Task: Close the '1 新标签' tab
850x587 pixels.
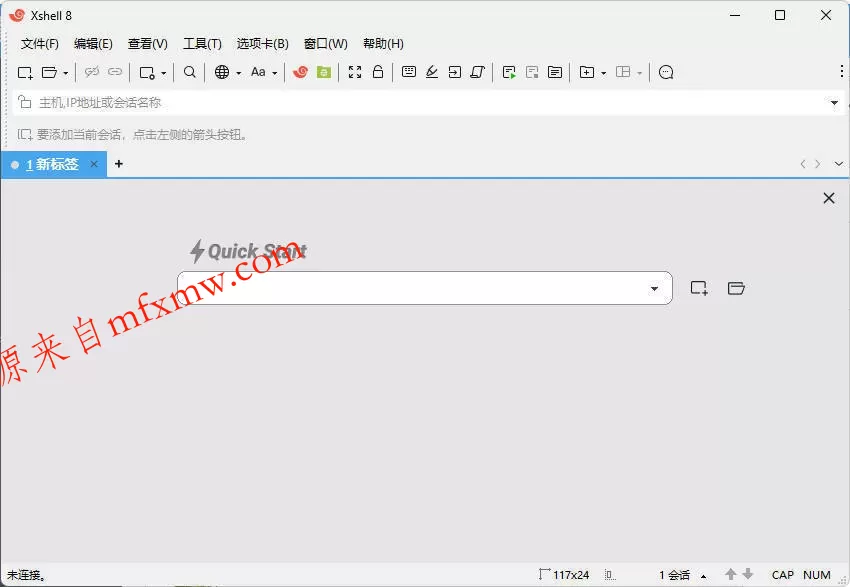Action: coord(94,164)
